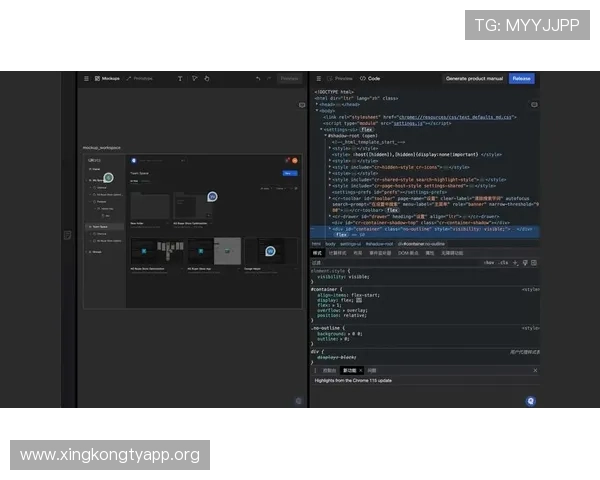The height and width of the screenshot is (480, 600).
Task: Collapse the body element node
Action: pos(317,110)
